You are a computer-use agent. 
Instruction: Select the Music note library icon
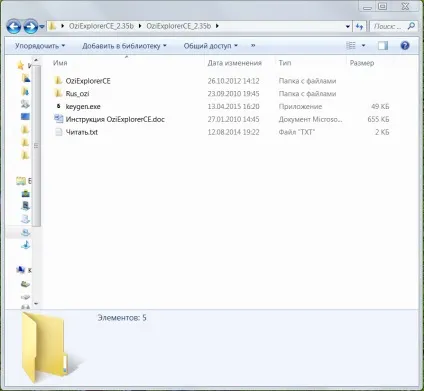click(x=26, y=245)
